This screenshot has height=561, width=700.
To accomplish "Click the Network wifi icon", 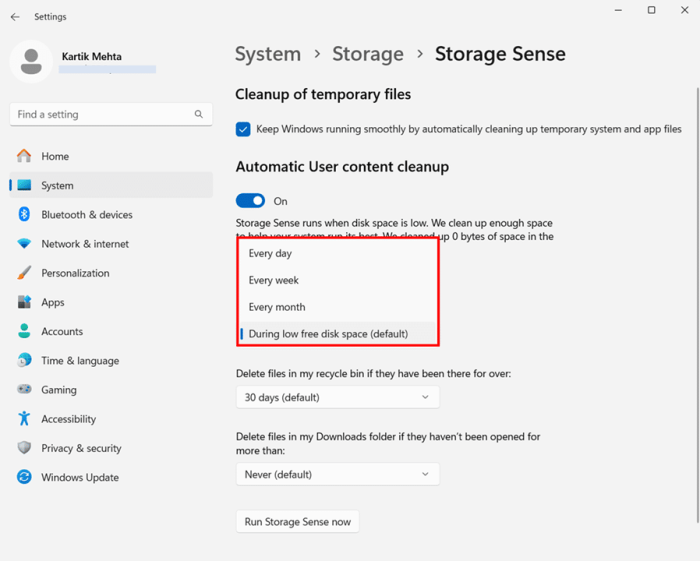I will click(x=24, y=244).
